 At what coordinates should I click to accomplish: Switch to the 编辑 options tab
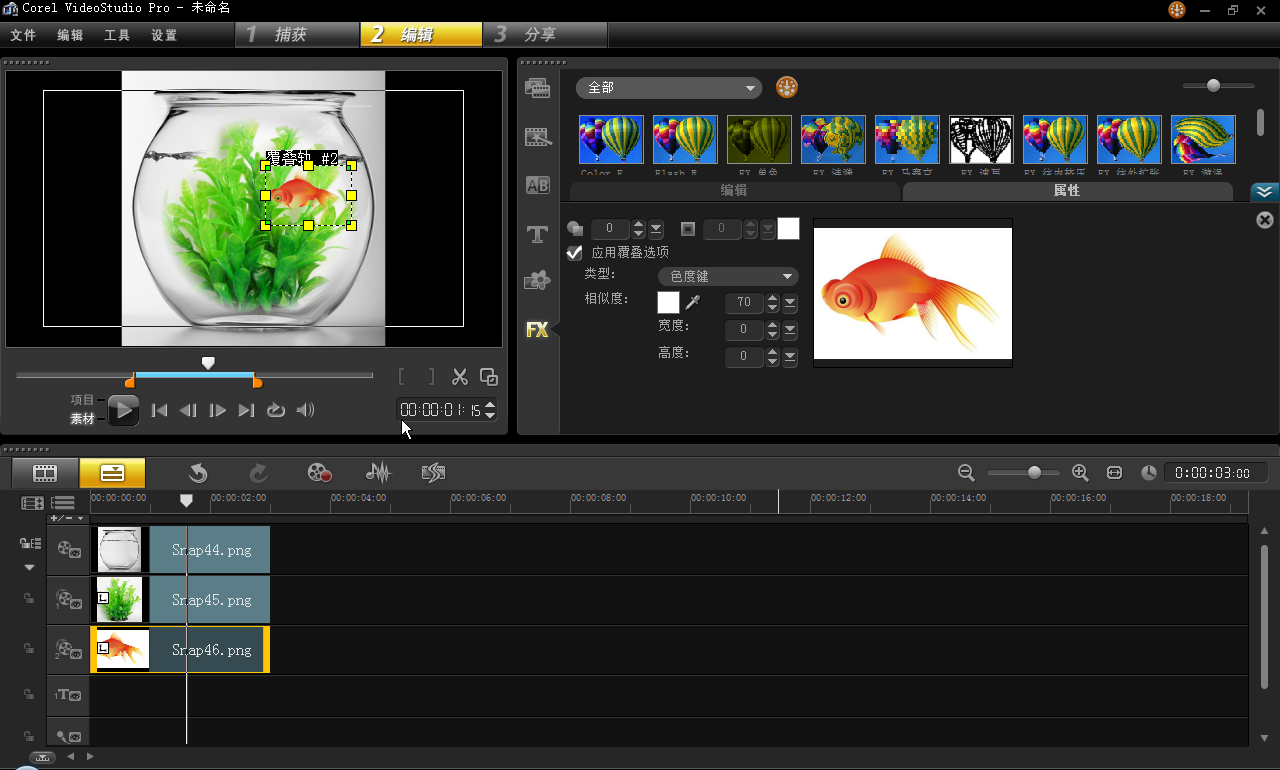click(x=734, y=190)
